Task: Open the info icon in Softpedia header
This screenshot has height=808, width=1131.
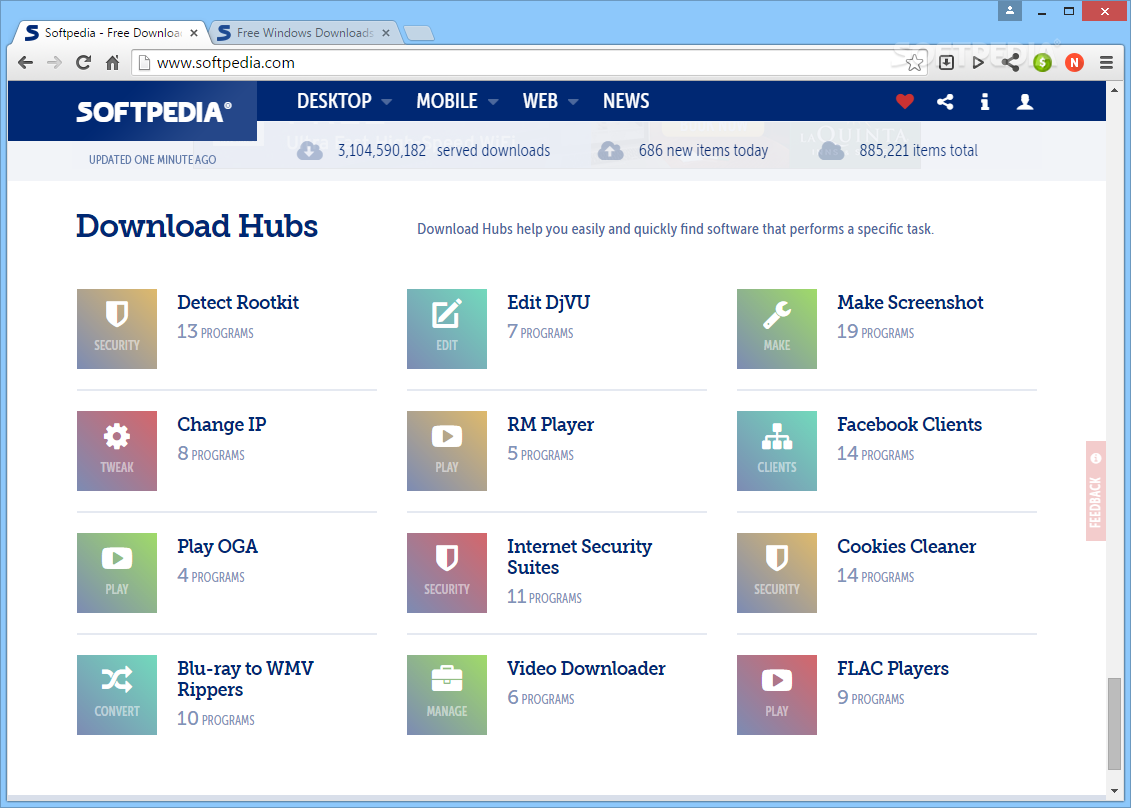Action: 985,102
